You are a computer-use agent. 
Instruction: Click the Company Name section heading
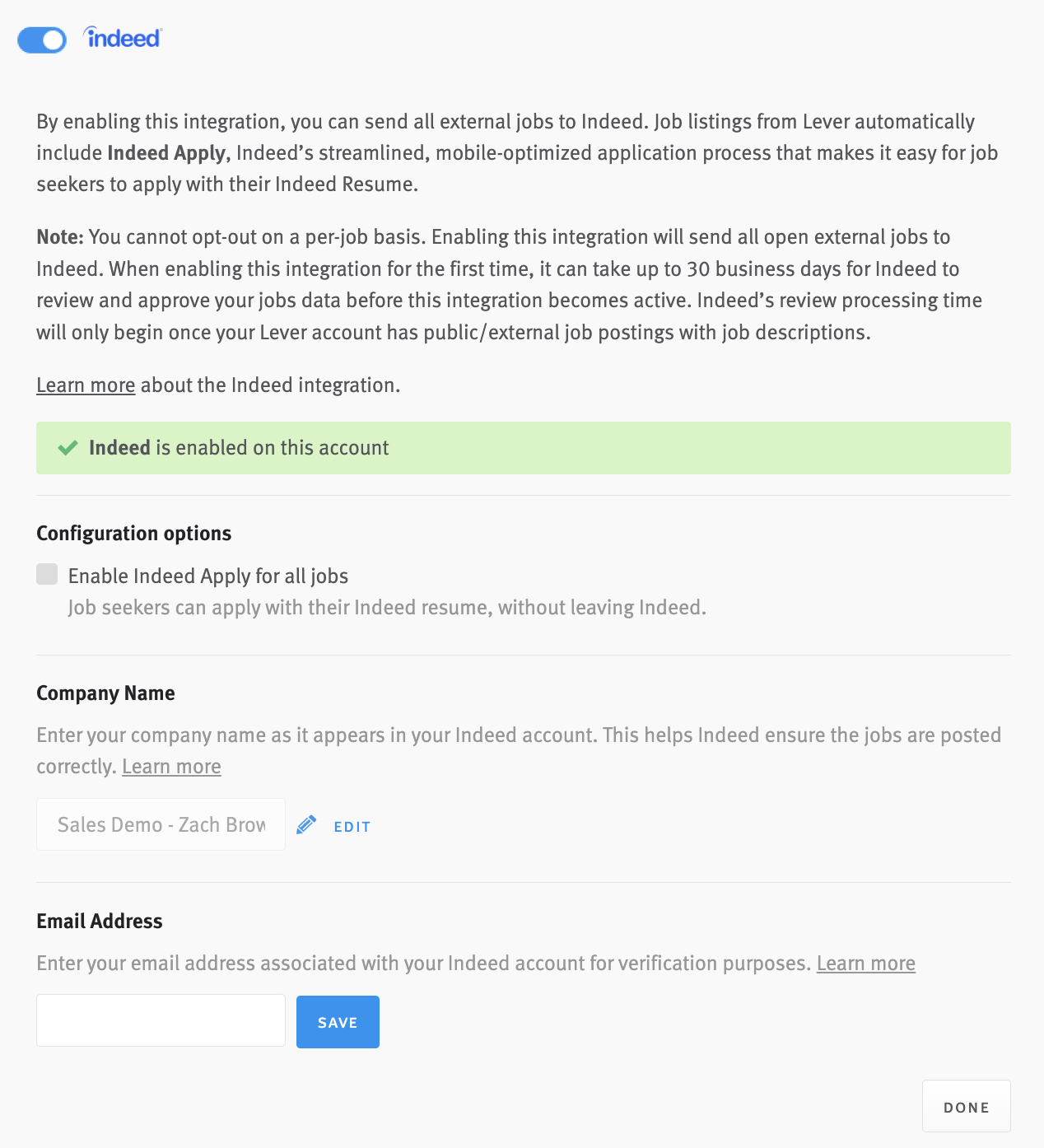(x=105, y=693)
